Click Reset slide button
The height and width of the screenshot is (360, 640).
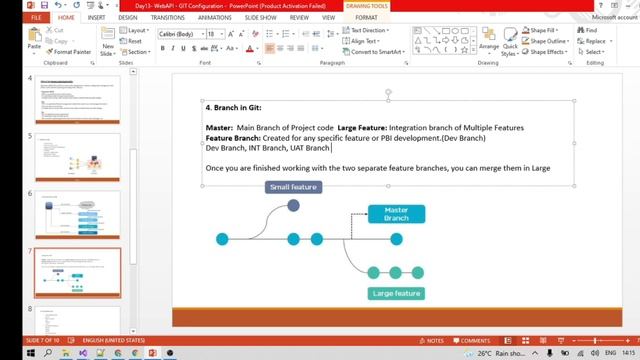click(131, 41)
